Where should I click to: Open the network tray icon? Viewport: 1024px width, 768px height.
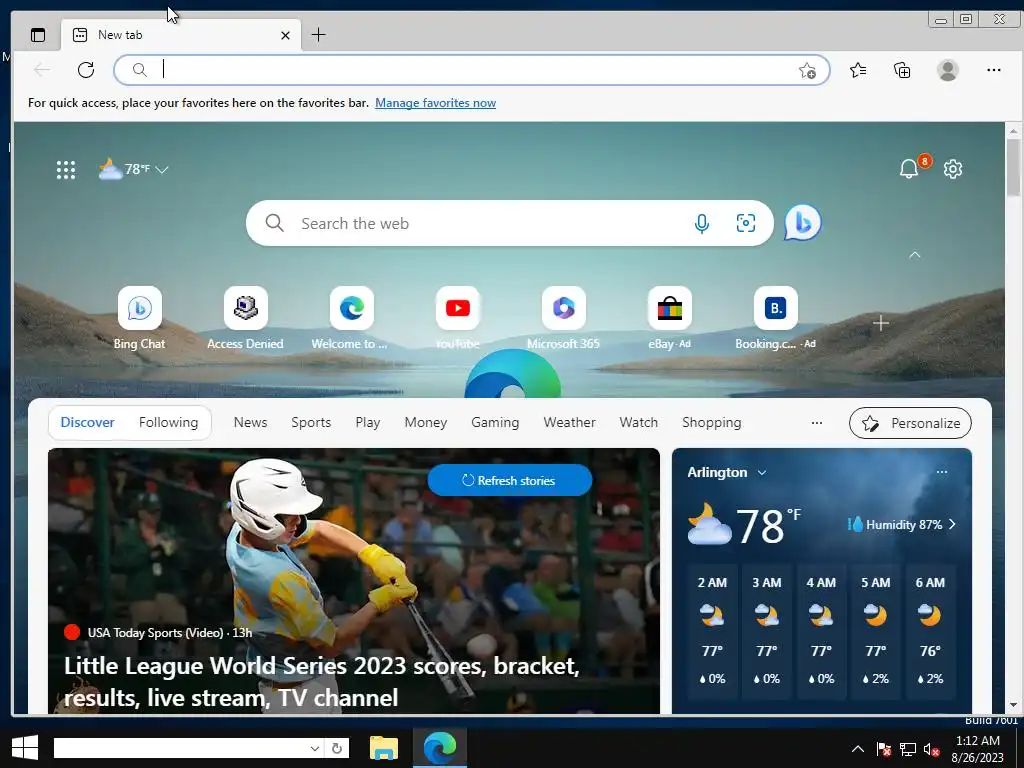point(908,749)
